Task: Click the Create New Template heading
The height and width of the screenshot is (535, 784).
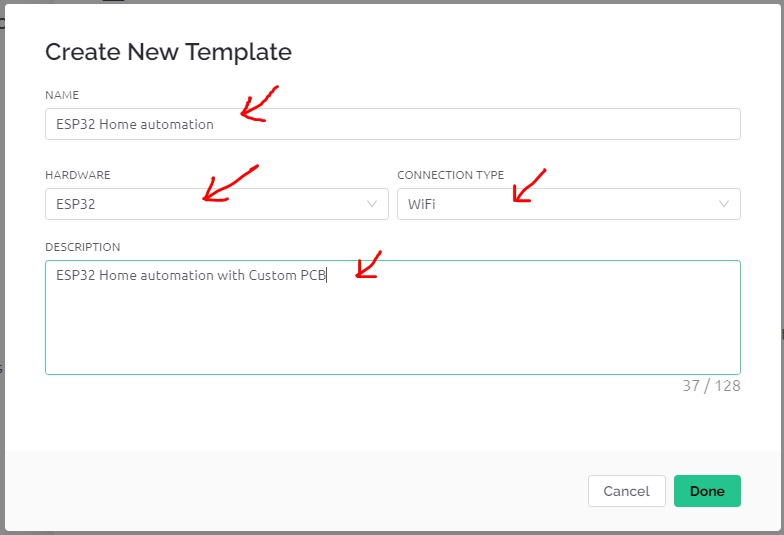Action: 168,52
